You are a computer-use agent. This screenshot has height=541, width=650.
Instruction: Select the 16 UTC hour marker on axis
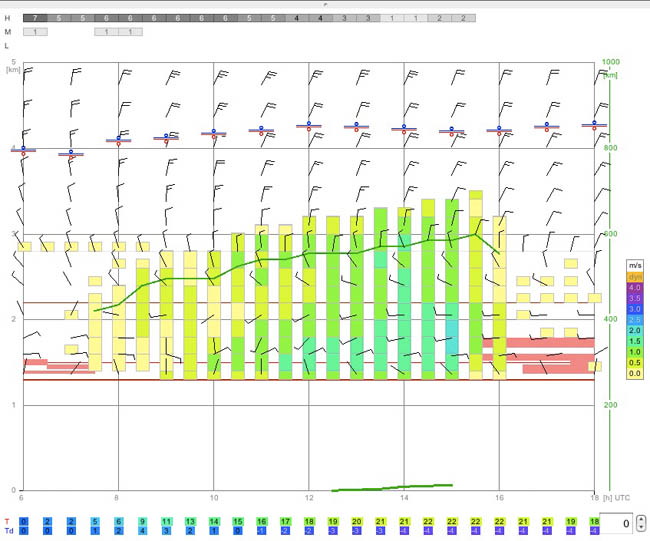[499, 497]
